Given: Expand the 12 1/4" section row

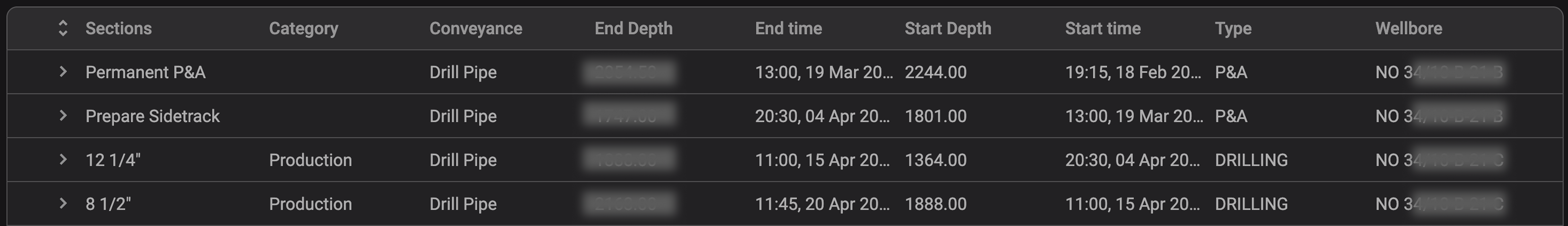Looking at the screenshot, I should pos(63,160).
